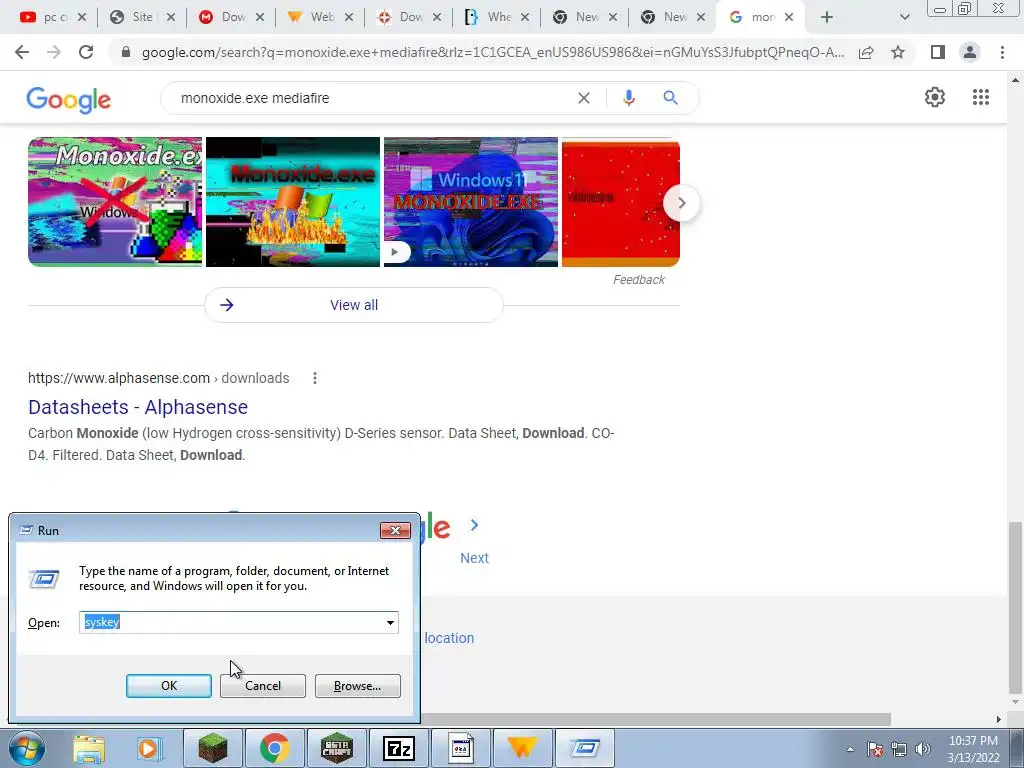Open the Chrome profile avatar
The image size is (1024, 768).
(x=970, y=52)
